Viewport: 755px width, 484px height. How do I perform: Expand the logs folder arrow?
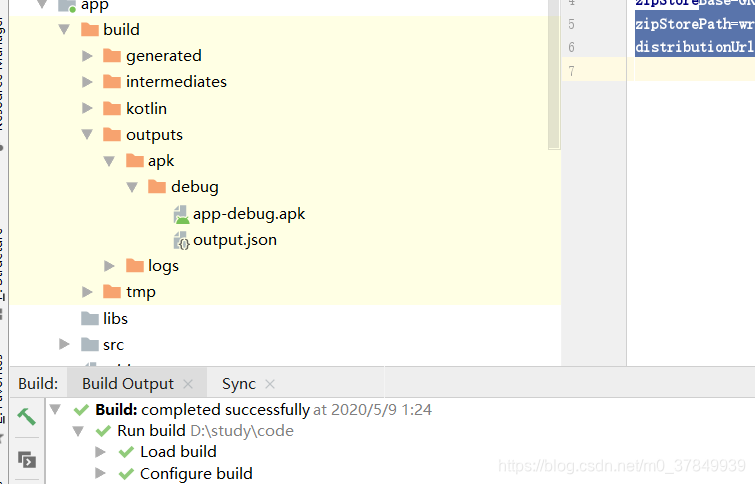[109, 266]
